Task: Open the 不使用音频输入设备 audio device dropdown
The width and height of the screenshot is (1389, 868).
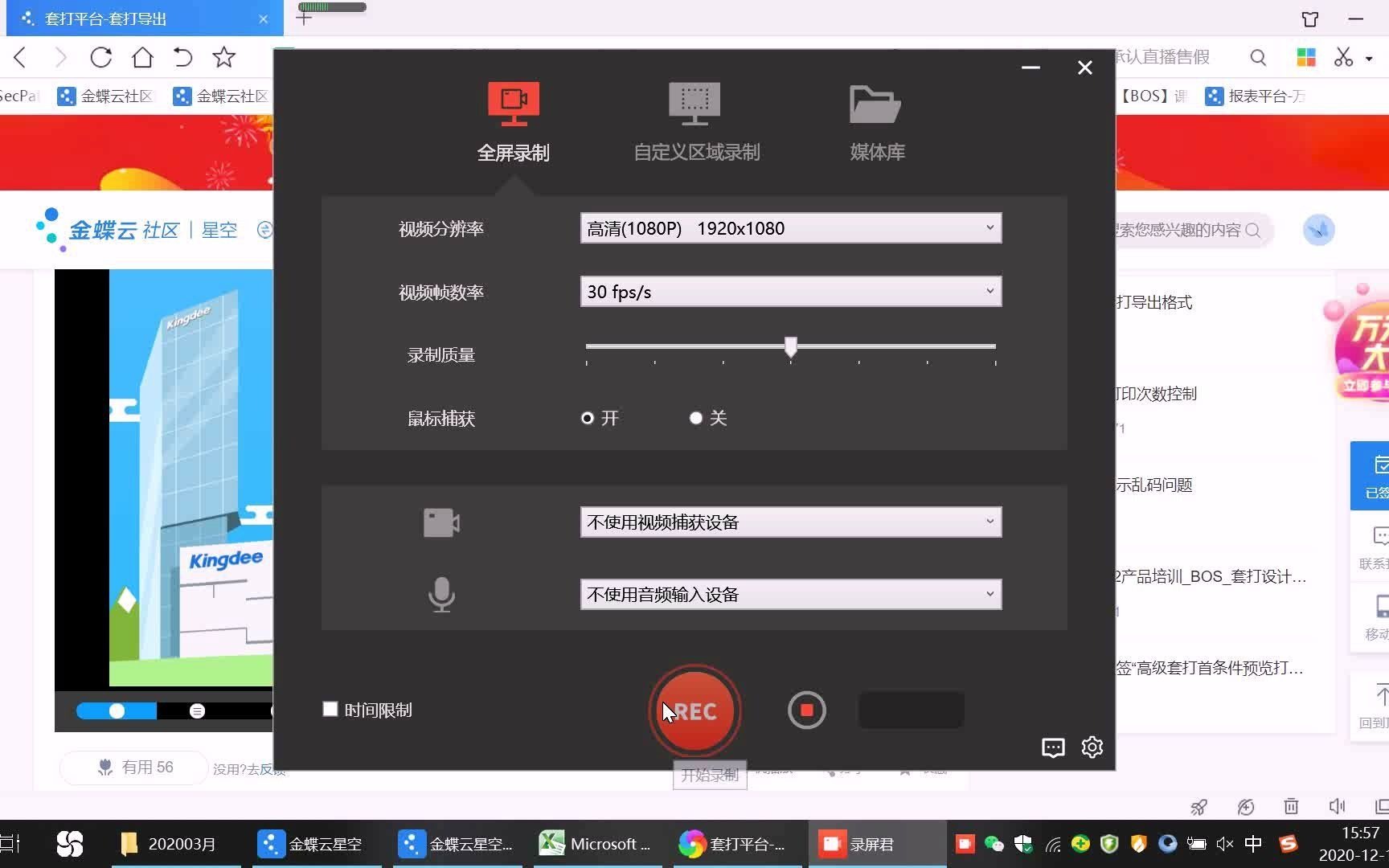Action: click(790, 594)
